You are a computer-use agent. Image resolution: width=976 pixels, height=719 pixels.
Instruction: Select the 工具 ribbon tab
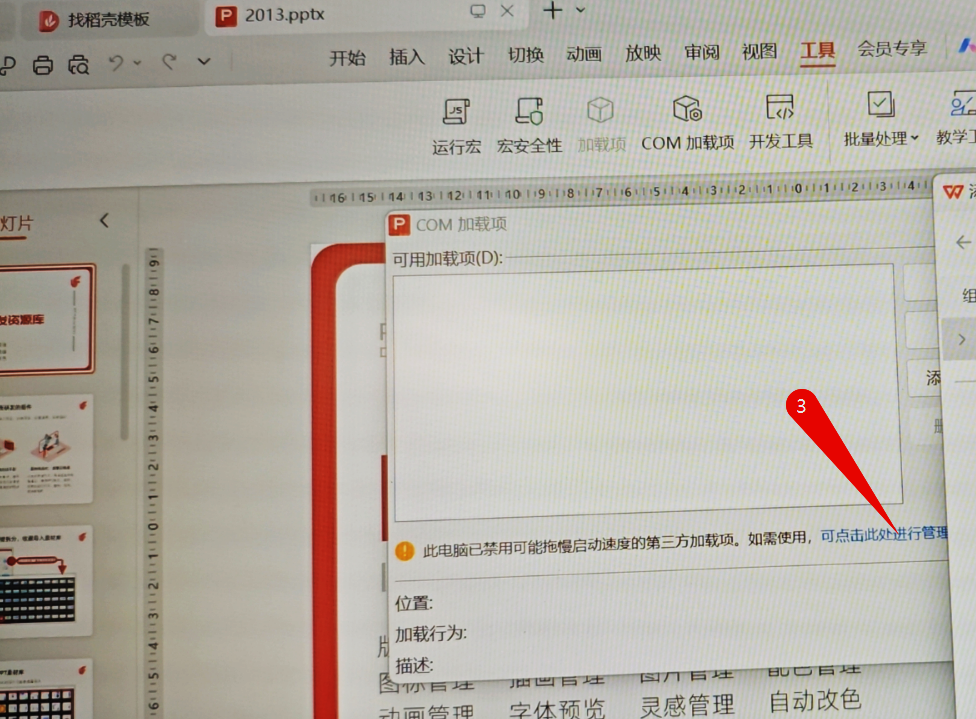tap(817, 50)
